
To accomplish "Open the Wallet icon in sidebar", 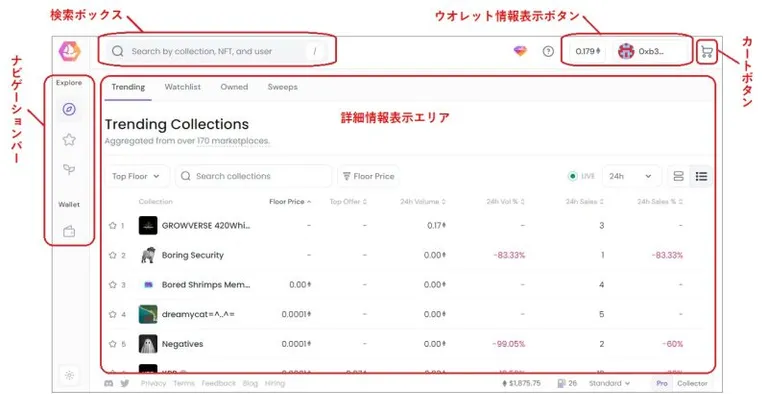I will 69,231.
